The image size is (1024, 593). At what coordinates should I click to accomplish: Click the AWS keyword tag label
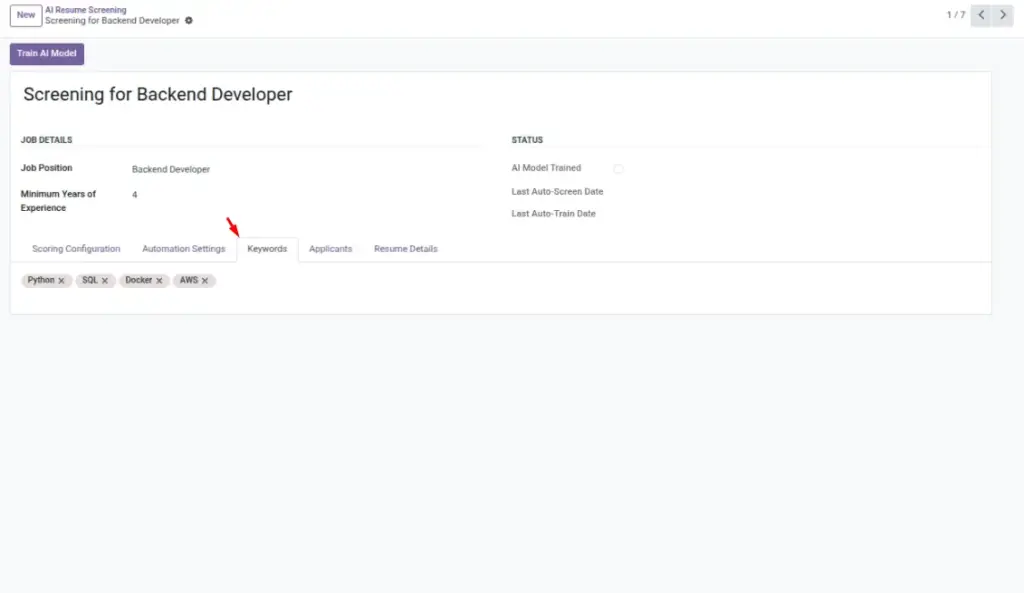tap(189, 280)
